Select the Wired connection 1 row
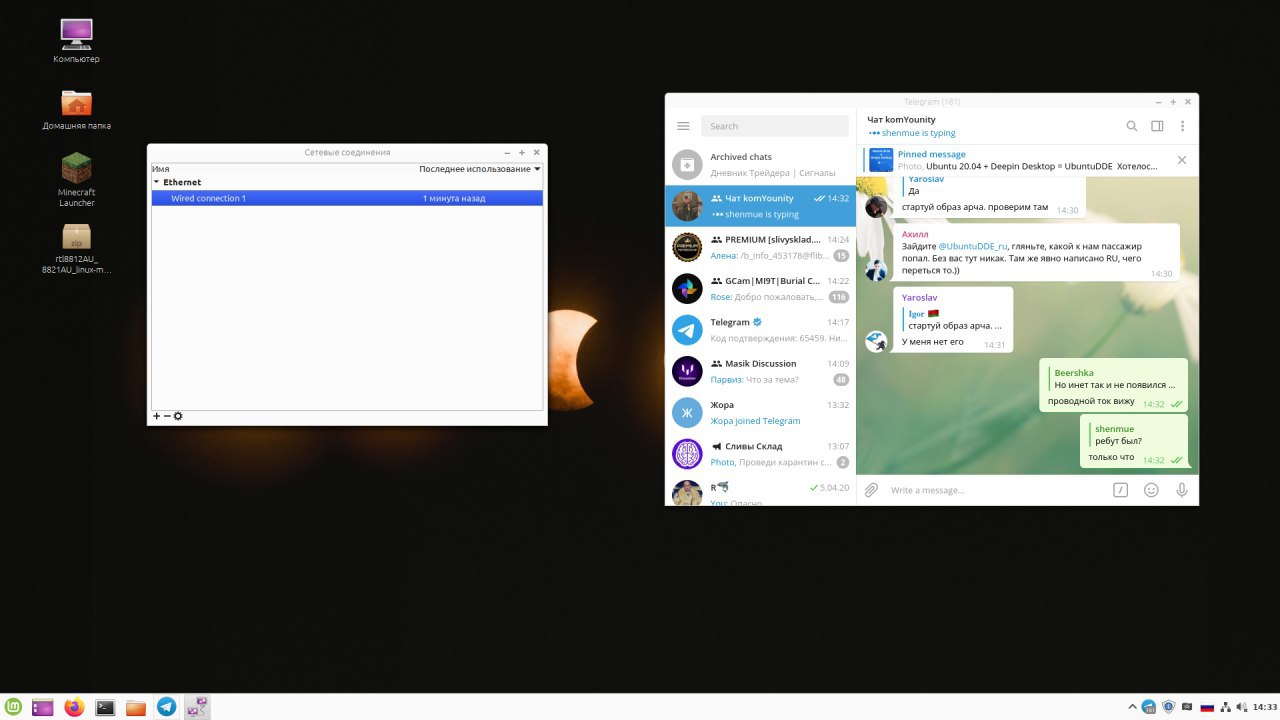Viewport: 1280px width, 720px height. point(347,198)
